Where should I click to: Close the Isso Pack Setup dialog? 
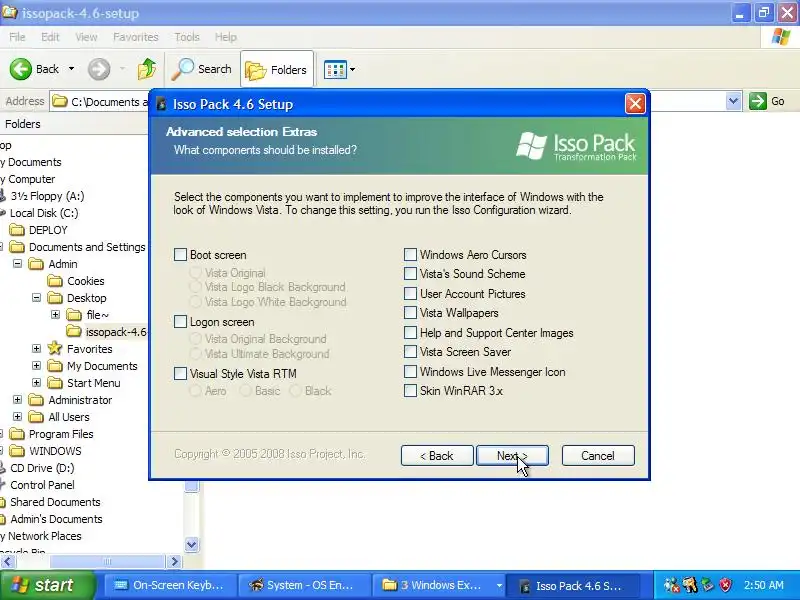[x=635, y=104]
